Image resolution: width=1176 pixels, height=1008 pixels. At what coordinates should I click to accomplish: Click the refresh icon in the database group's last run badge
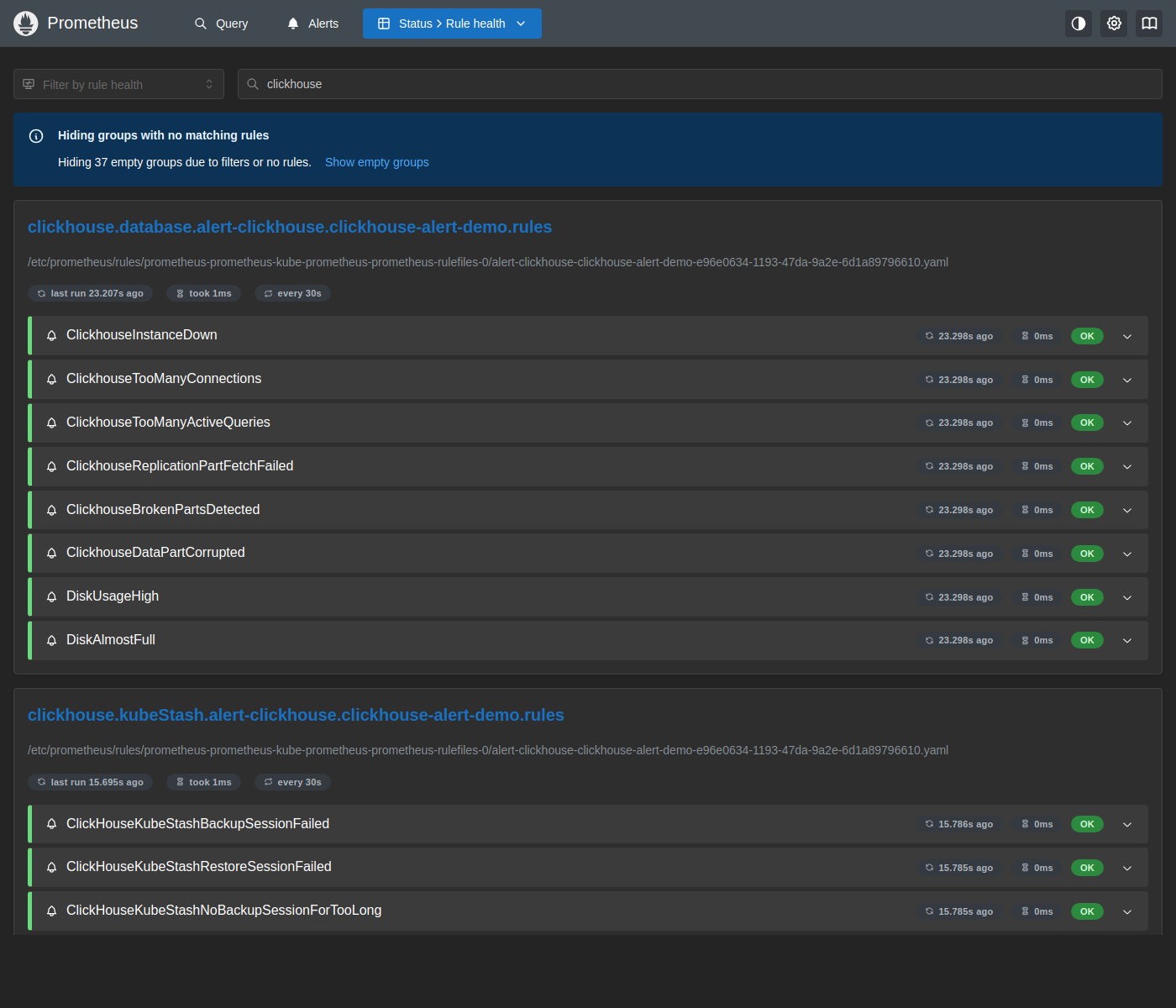point(41,293)
